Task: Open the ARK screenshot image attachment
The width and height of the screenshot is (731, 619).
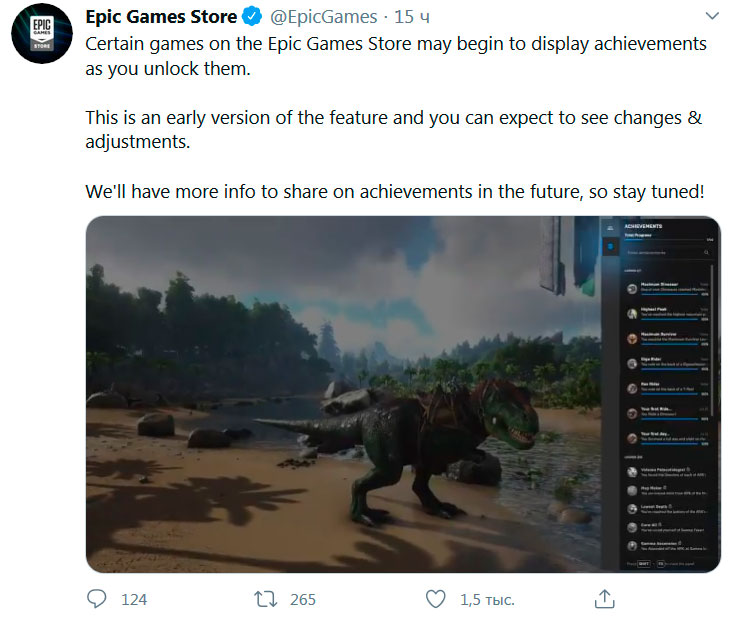Action: pos(340,395)
